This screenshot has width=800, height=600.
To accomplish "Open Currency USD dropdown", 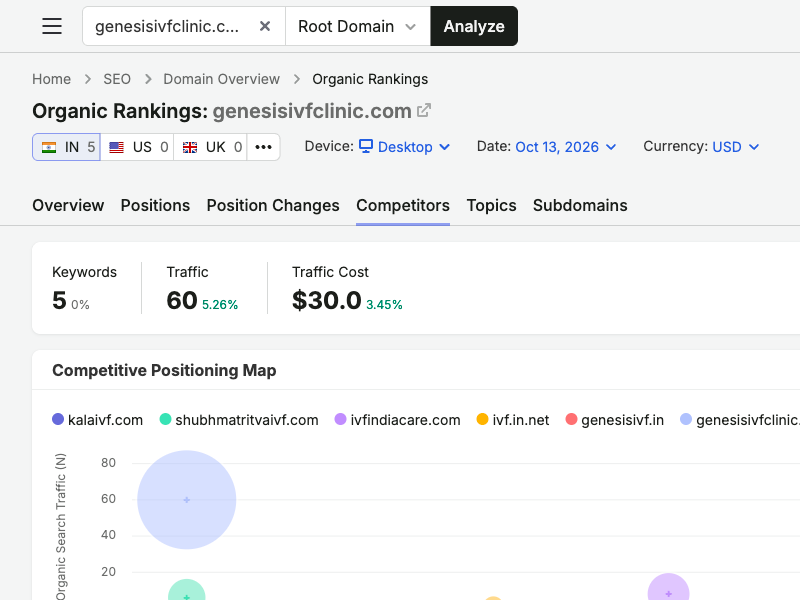I will coord(736,147).
